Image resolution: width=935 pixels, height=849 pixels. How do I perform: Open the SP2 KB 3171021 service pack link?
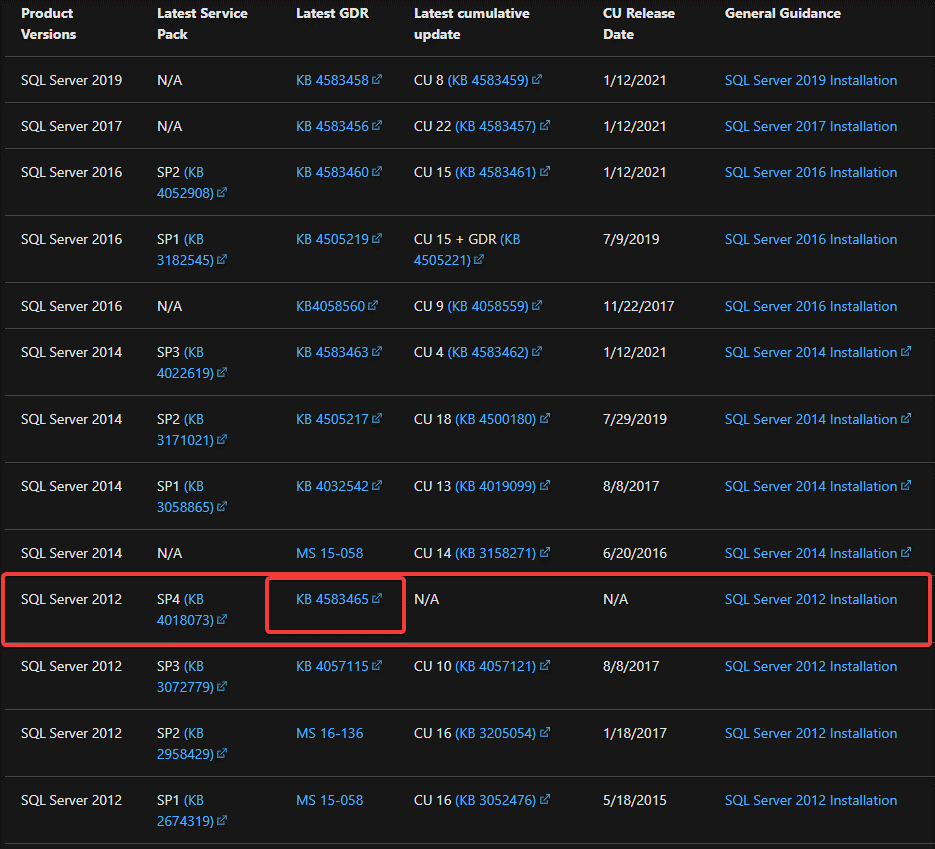tap(185, 429)
